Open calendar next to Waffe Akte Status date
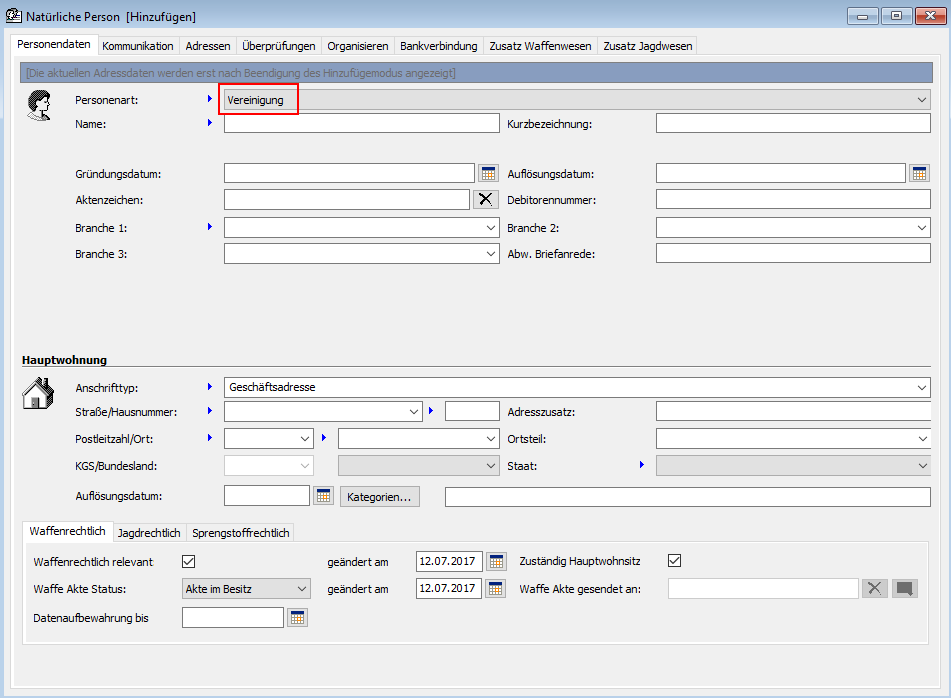Viewport: 951px width, 698px height. [x=496, y=589]
